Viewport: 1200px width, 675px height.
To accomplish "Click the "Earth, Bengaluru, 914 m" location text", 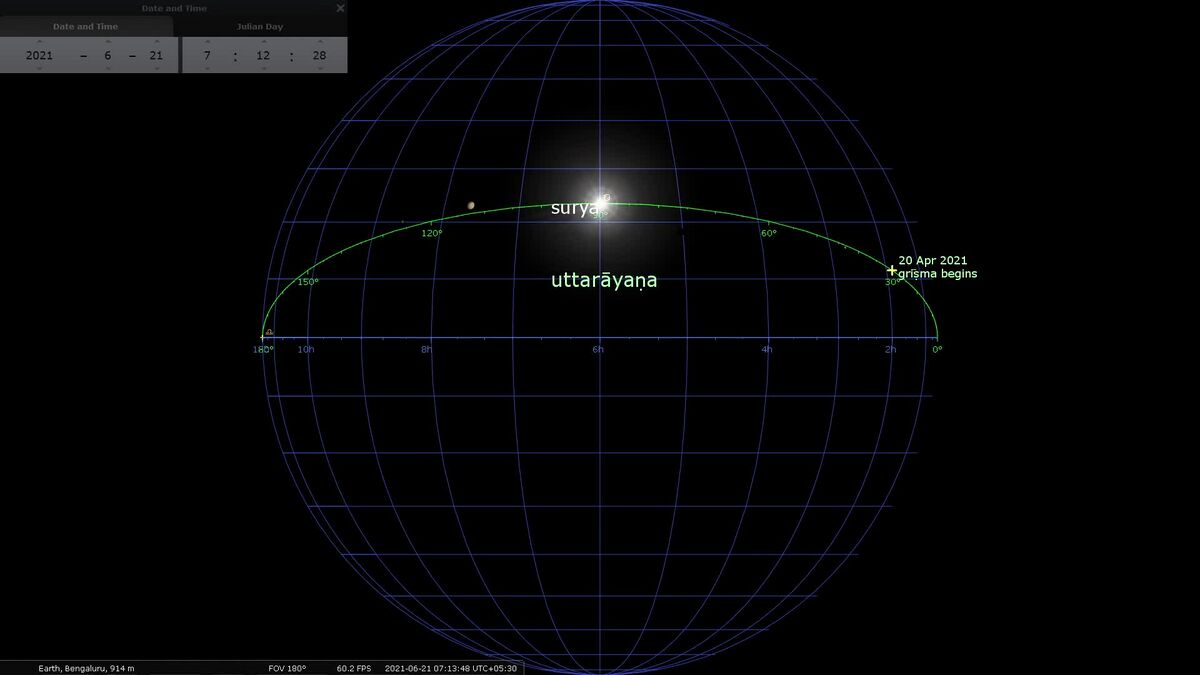I will (86, 668).
